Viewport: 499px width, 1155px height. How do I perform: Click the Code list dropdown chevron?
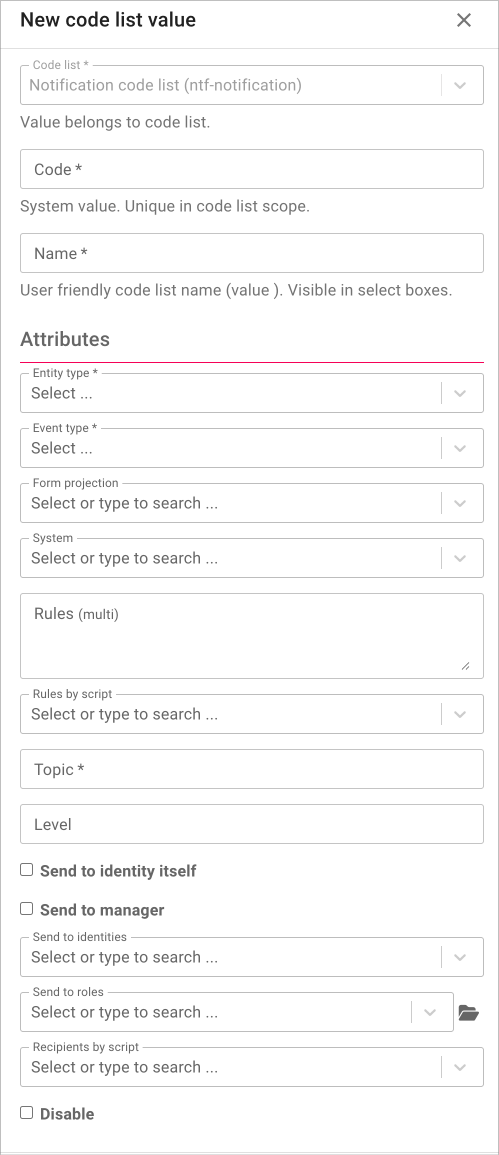click(460, 85)
